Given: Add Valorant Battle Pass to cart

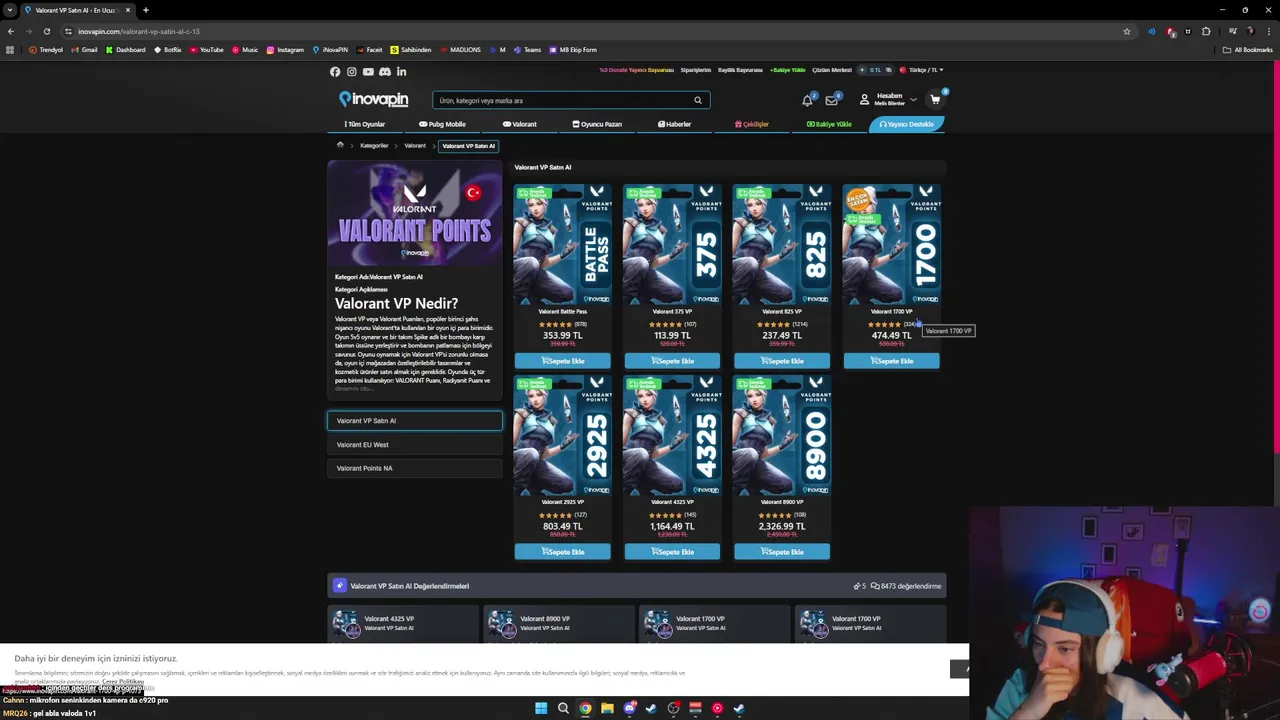Looking at the screenshot, I should tap(562, 361).
